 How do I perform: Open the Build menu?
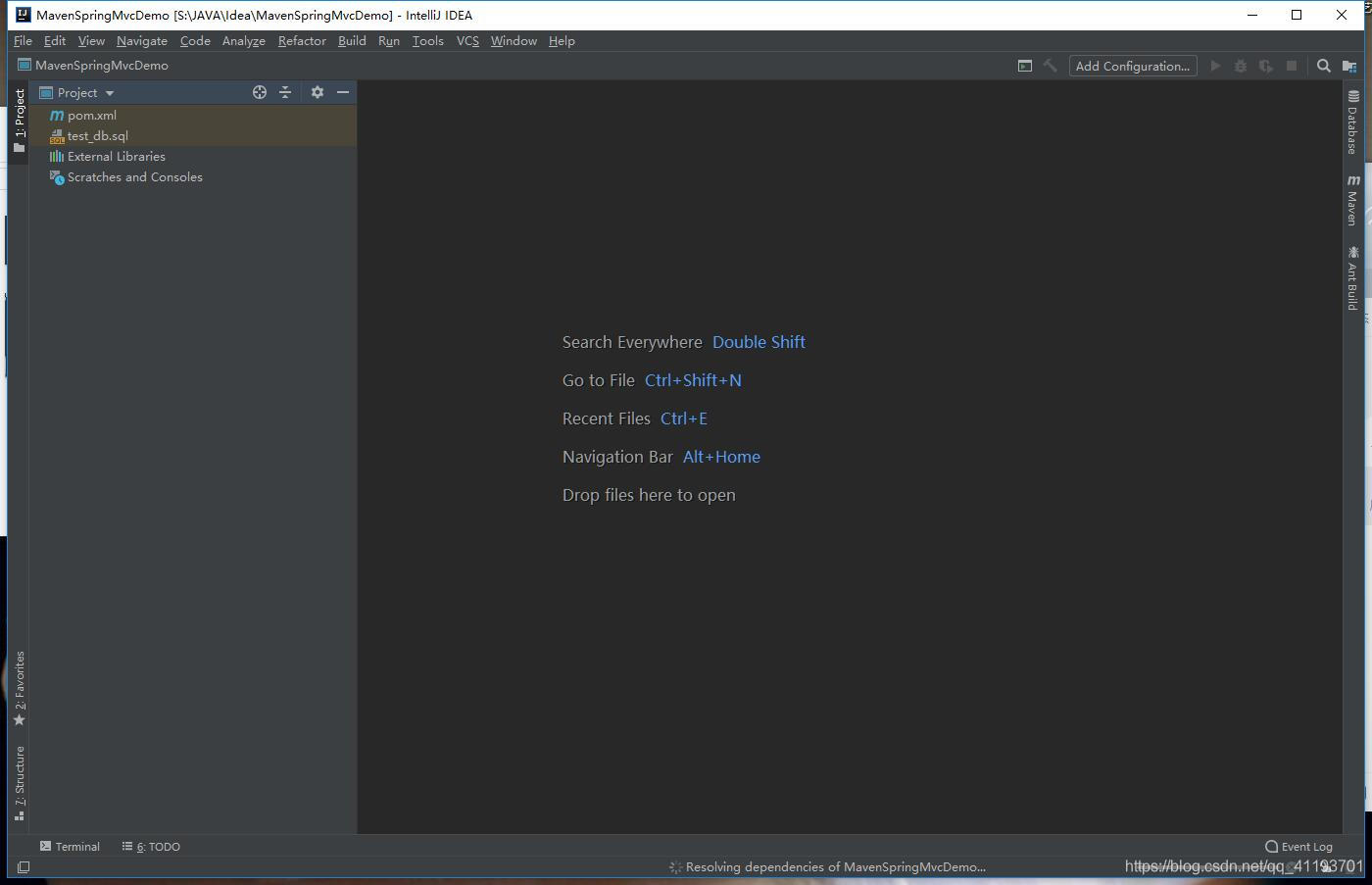point(352,41)
